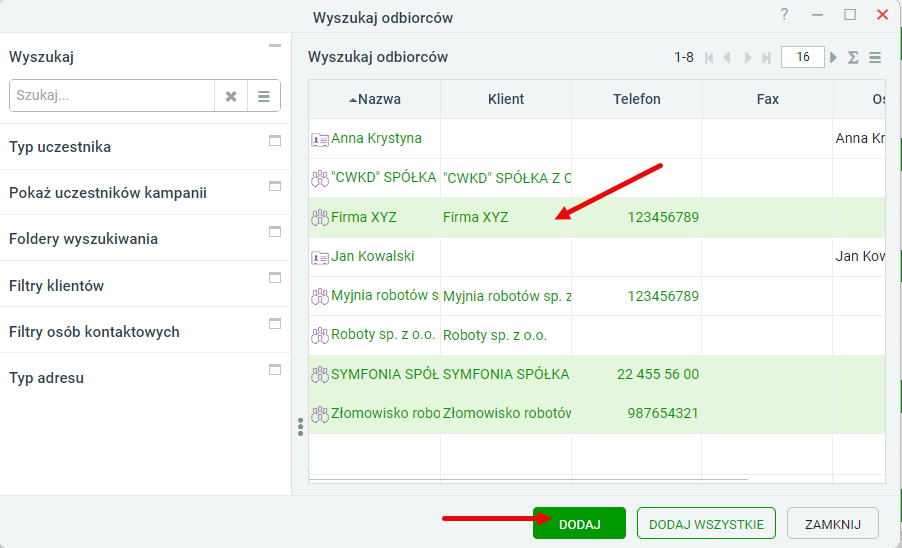
Task: Click the contact card icon beside Jan Kowalski
Action: point(320,258)
